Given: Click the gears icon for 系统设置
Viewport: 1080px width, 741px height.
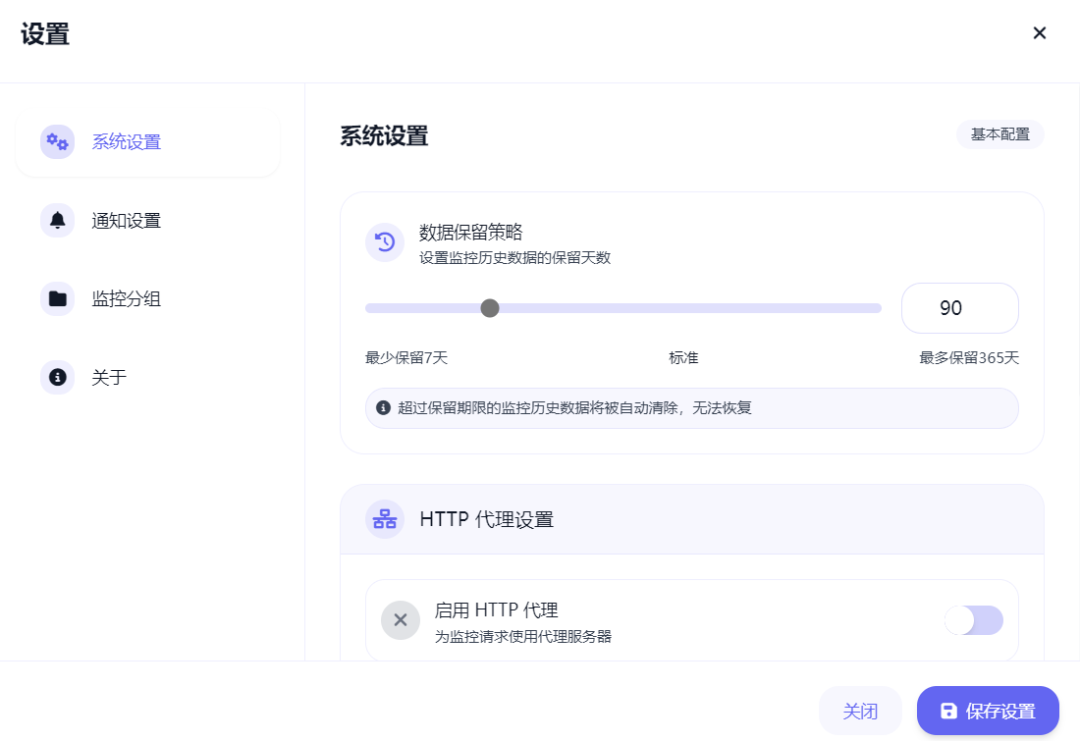Looking at the screenshot, I should [57, 142].
